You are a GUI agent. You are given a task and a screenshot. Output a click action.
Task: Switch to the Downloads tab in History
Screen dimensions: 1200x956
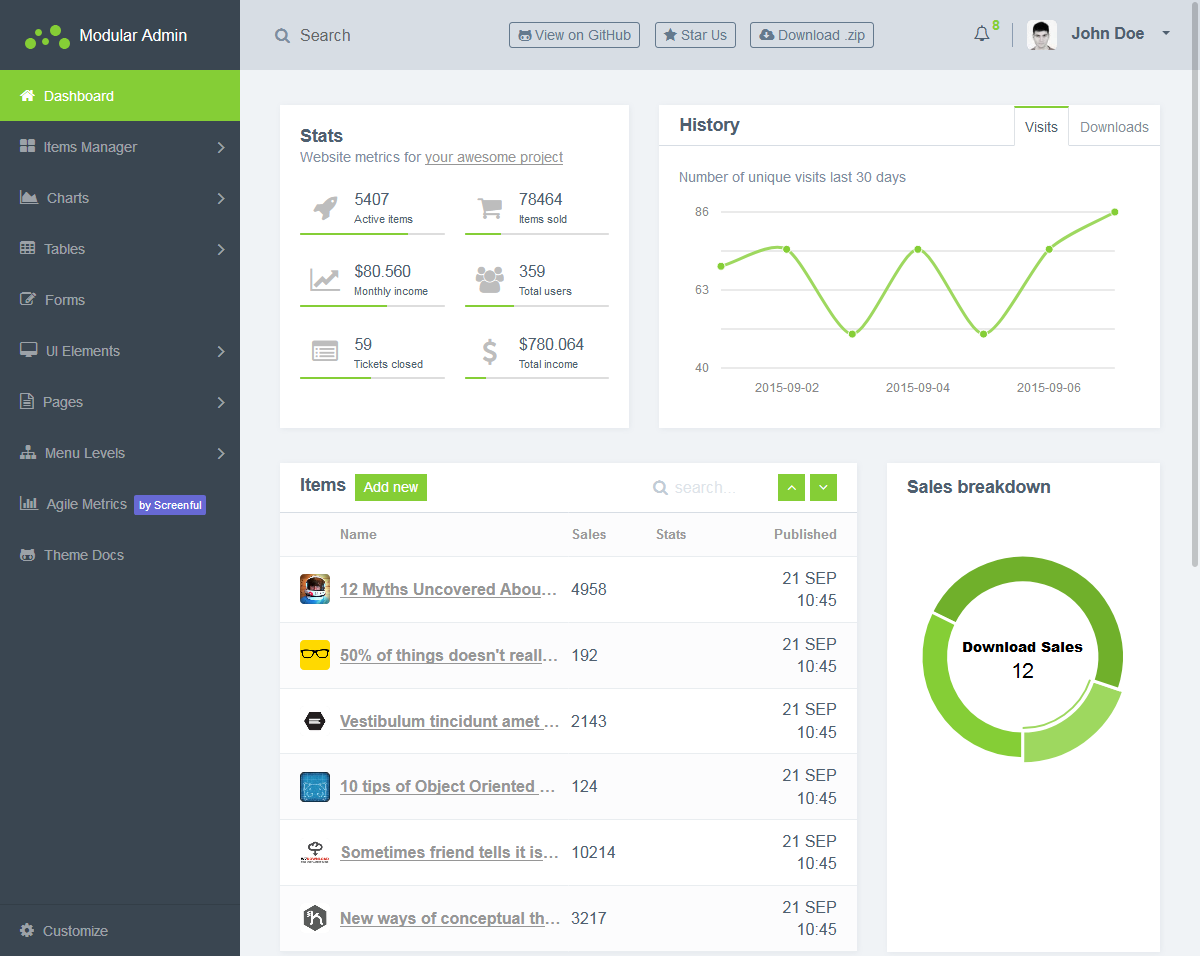point(1113,127)
